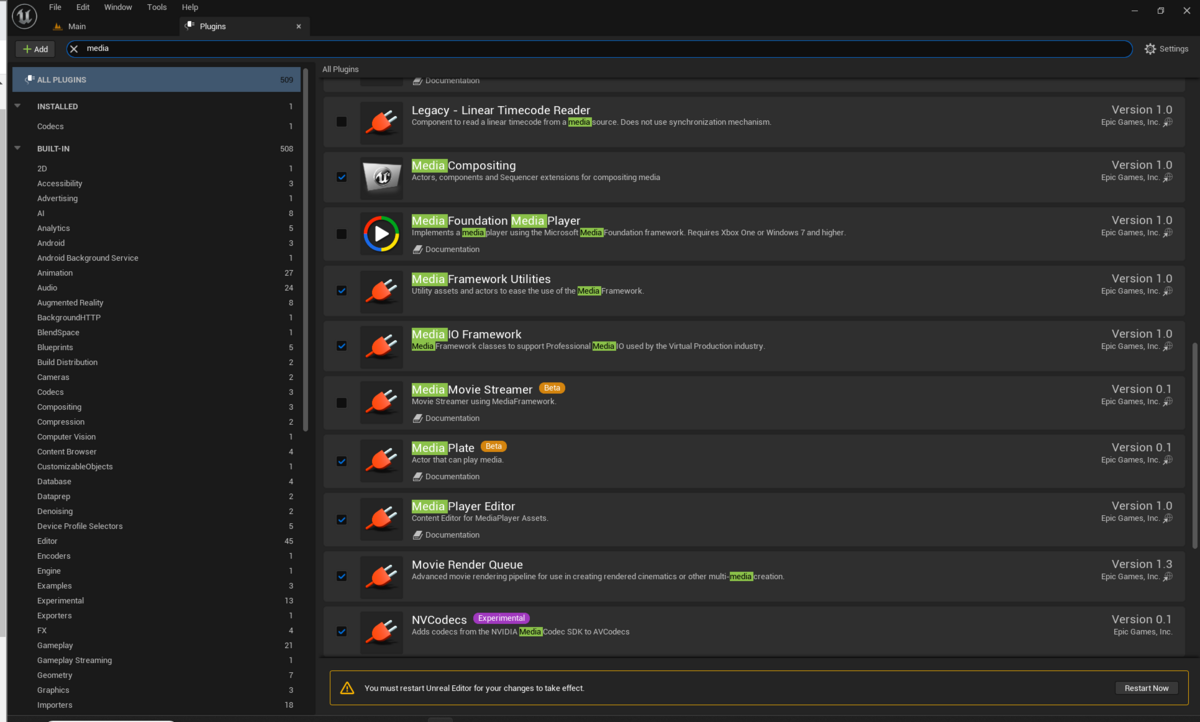1200x722 pixels.
Task: Open the File menu
Action: pos(55,7)
